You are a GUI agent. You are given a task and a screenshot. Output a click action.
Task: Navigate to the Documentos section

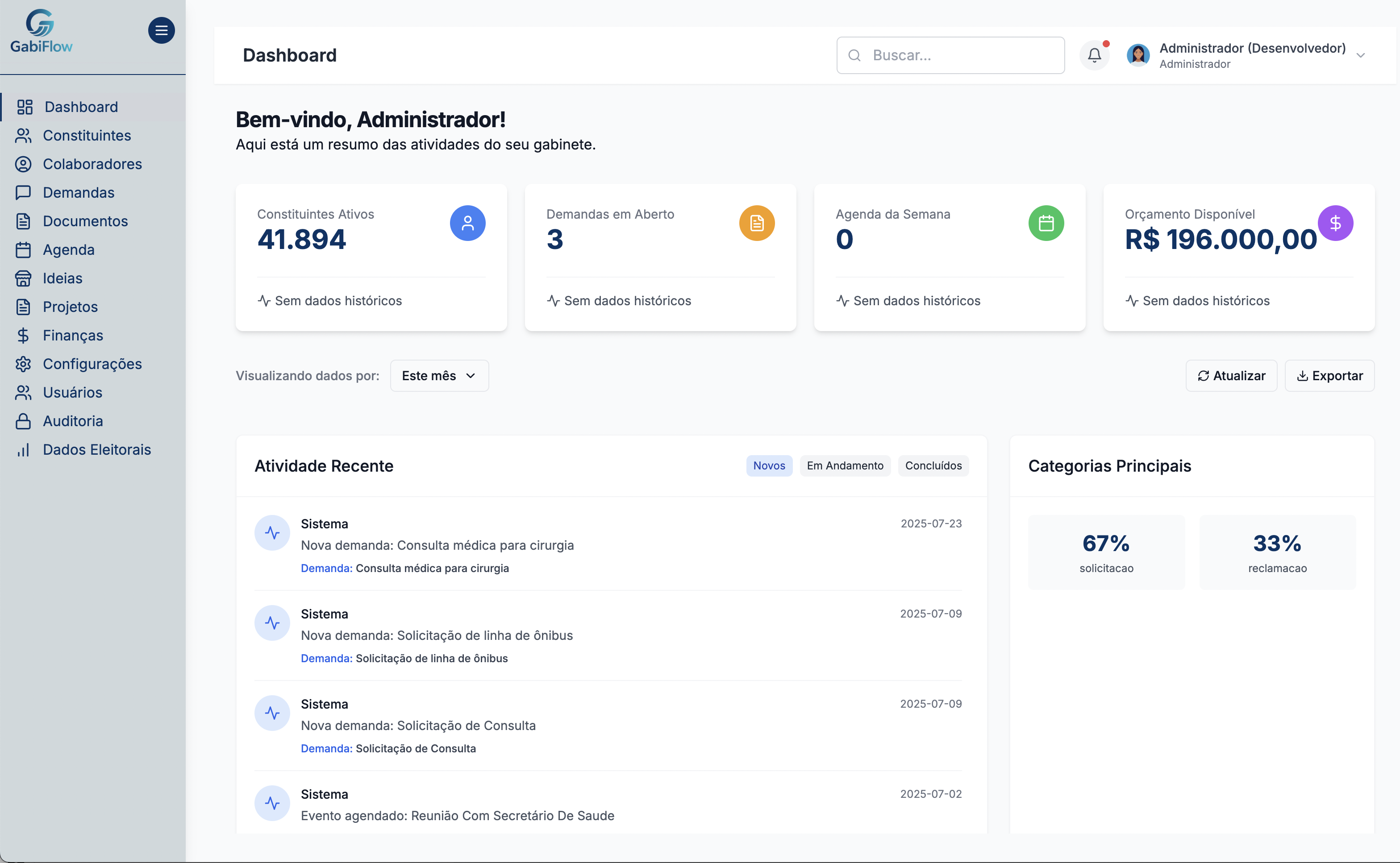point(85,221)
